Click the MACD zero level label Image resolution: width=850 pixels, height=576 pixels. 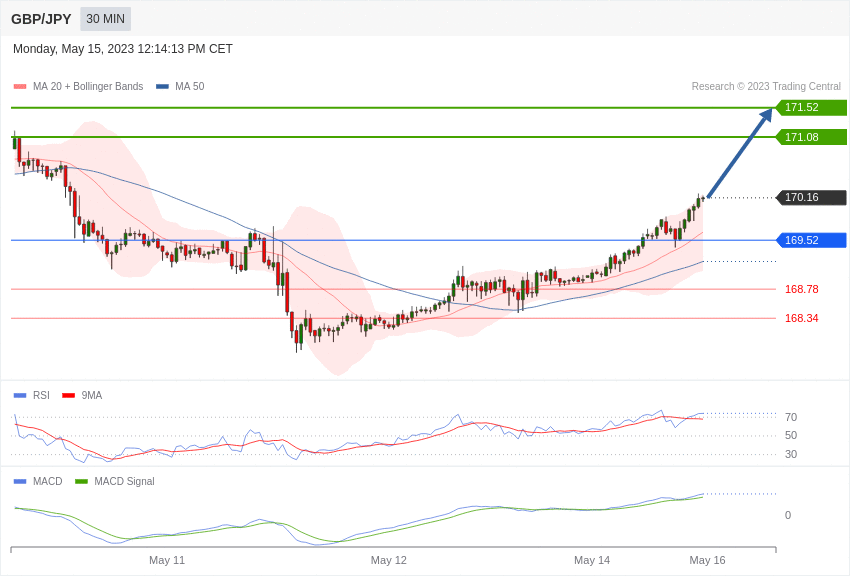788,515
